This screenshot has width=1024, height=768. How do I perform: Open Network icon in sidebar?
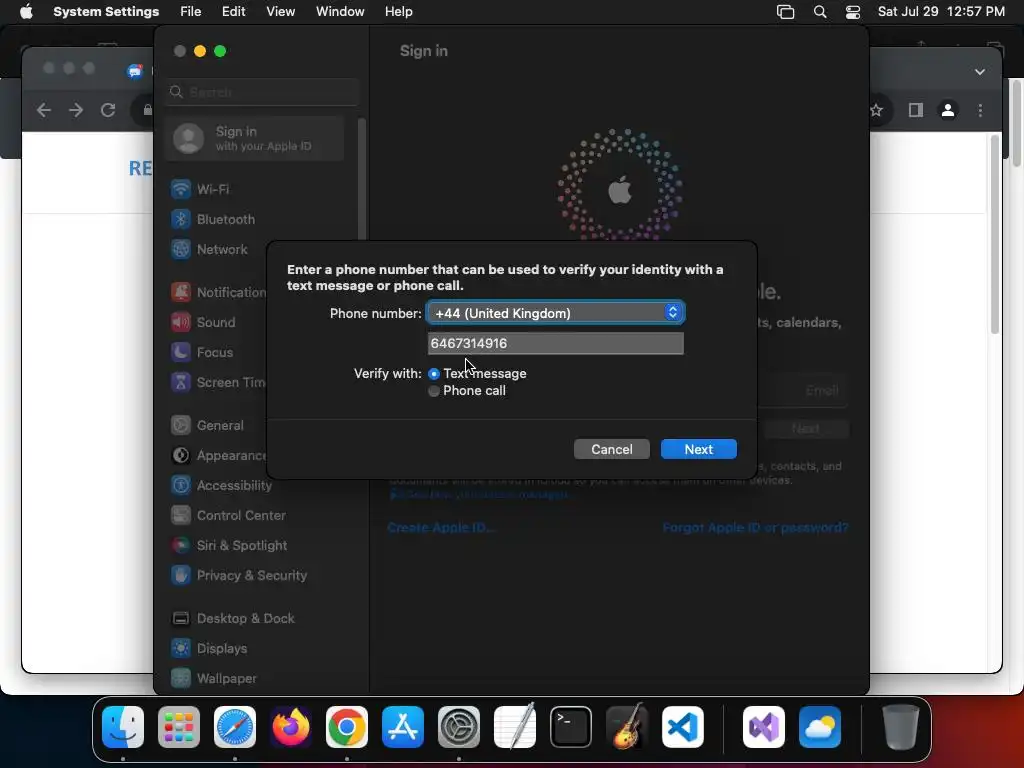(x=181, y=249)
